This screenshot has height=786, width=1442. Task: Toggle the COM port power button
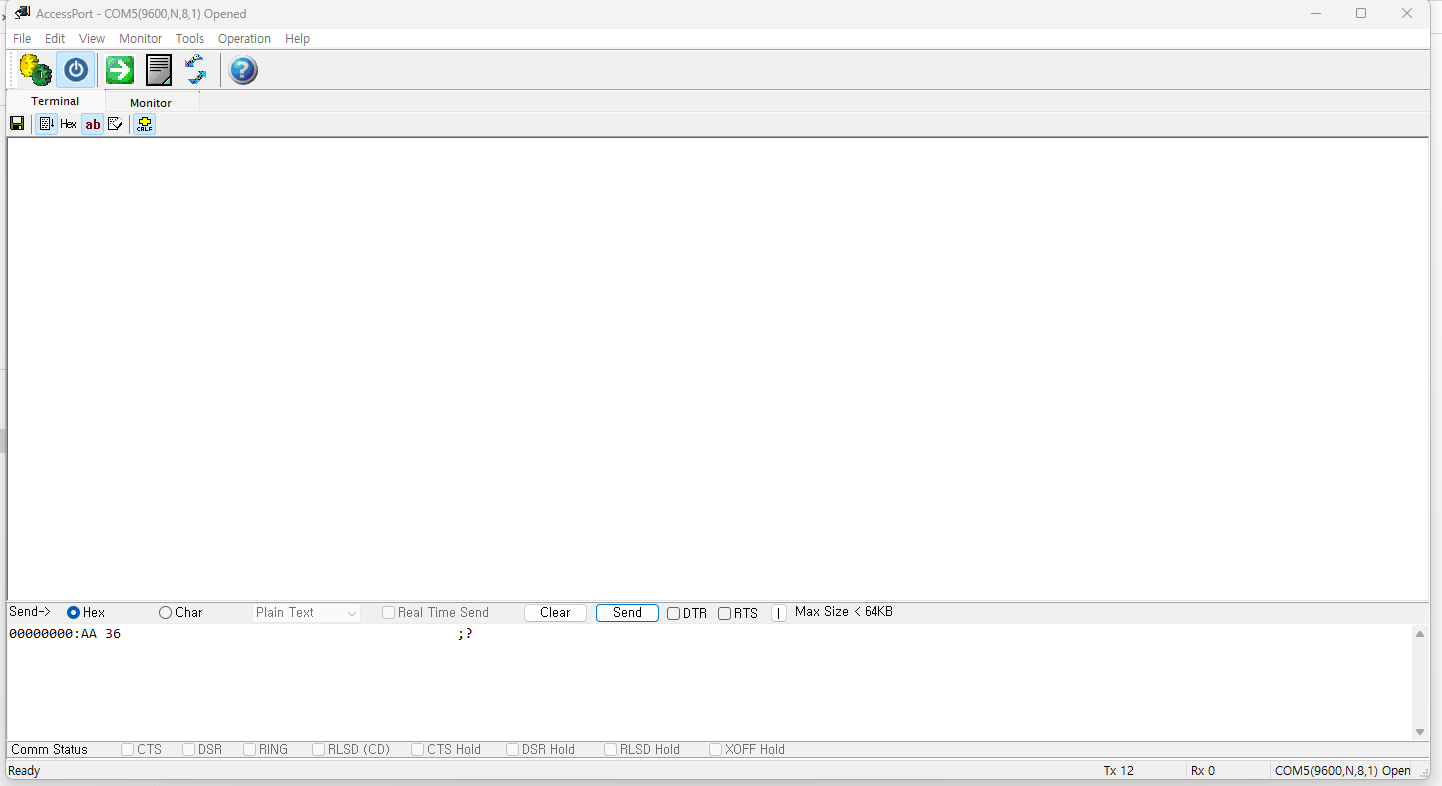[x=76, y=71]
